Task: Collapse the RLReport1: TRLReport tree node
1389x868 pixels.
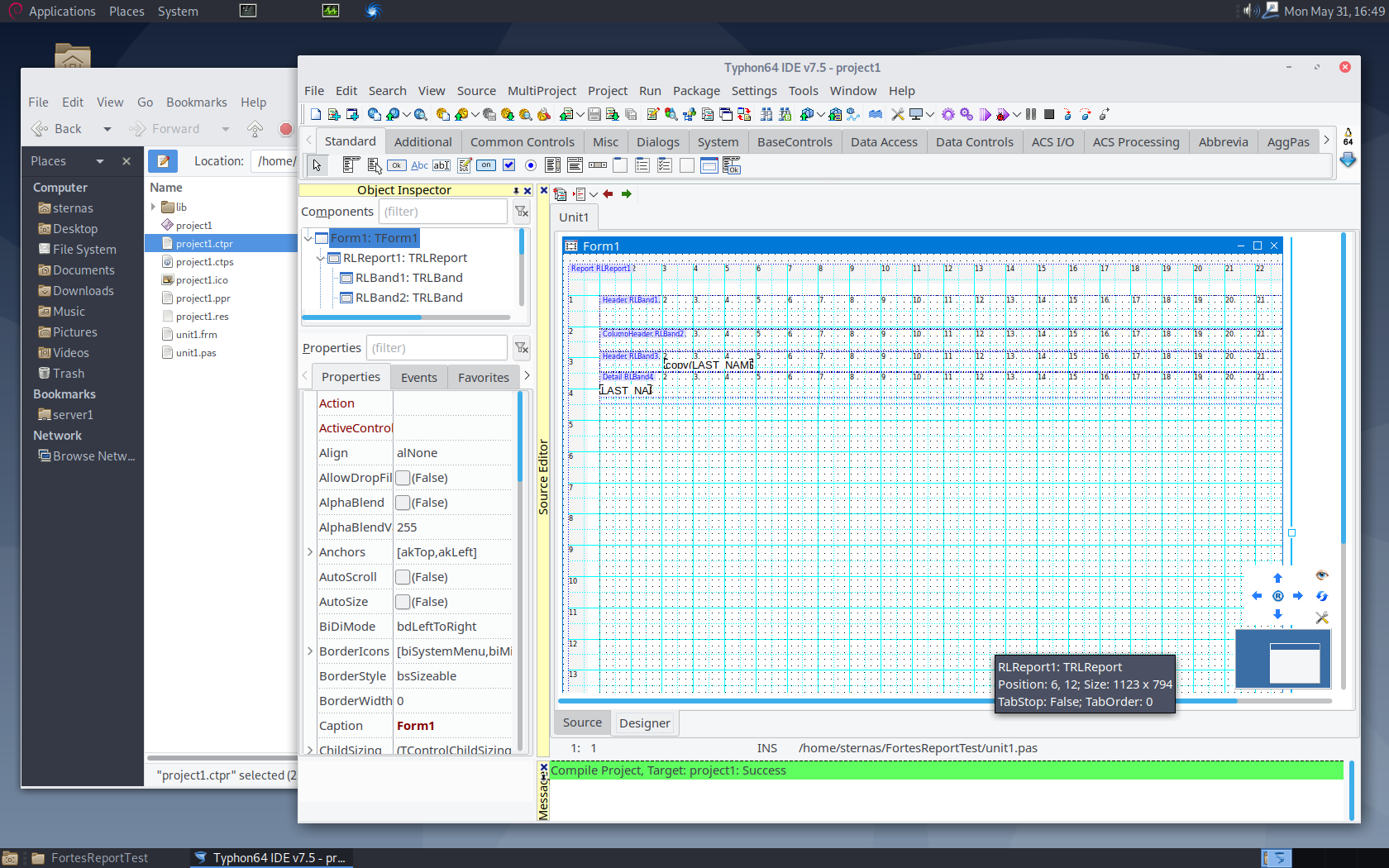Action: pyautogui.click(x=320, y=258)
